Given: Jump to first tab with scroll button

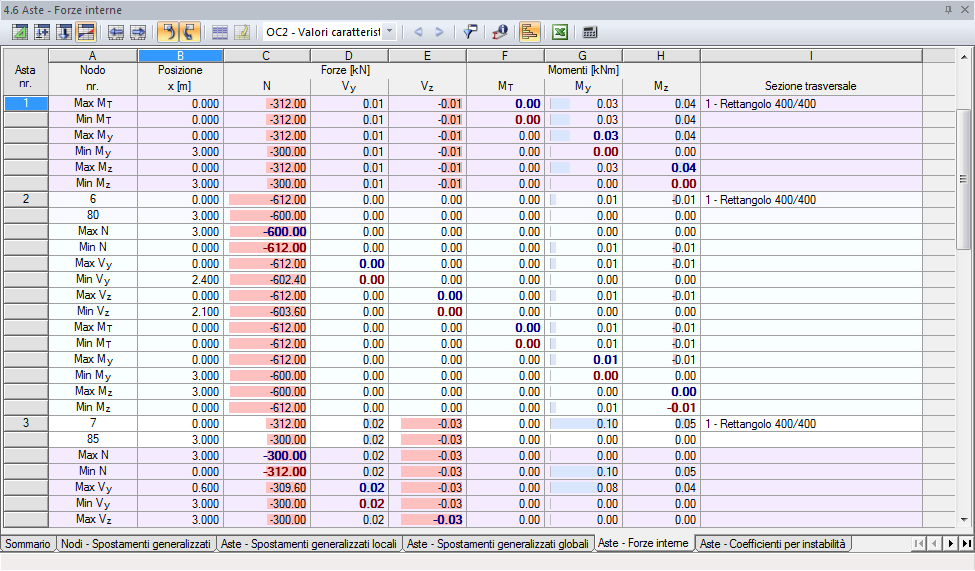Looking at the screenshot, I should coord(919,544).
